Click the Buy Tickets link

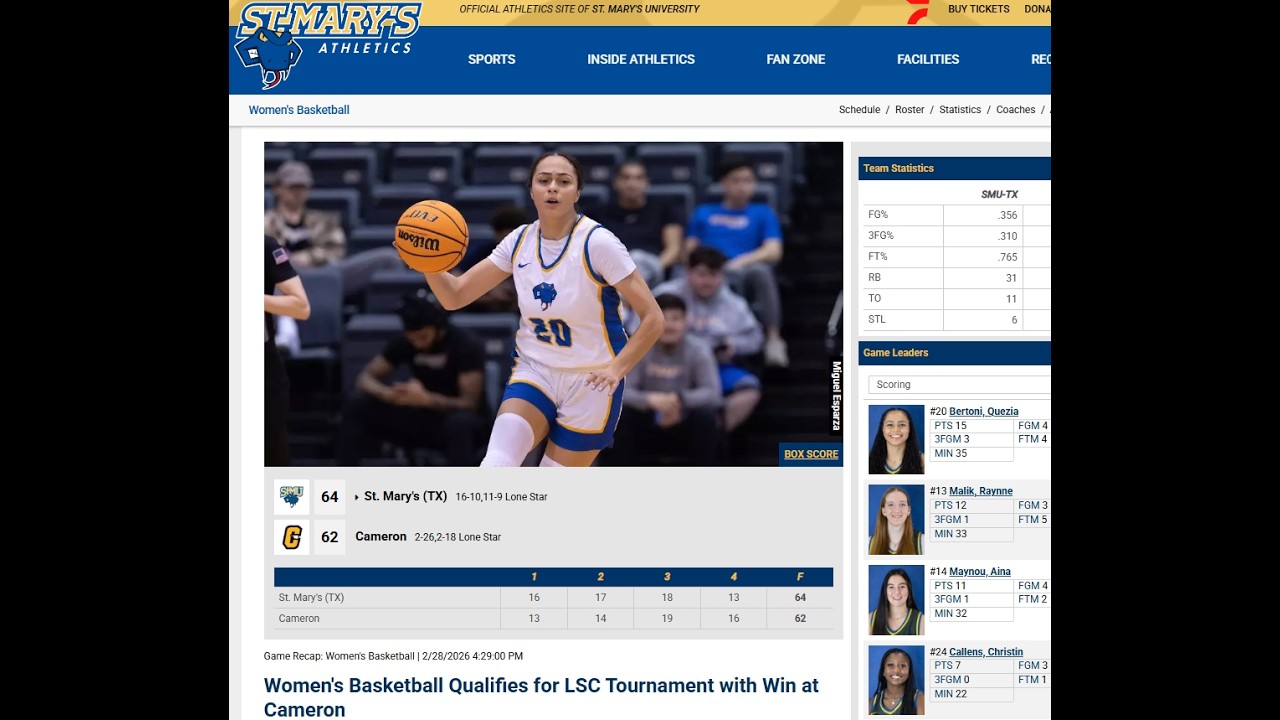coord(979,9)
